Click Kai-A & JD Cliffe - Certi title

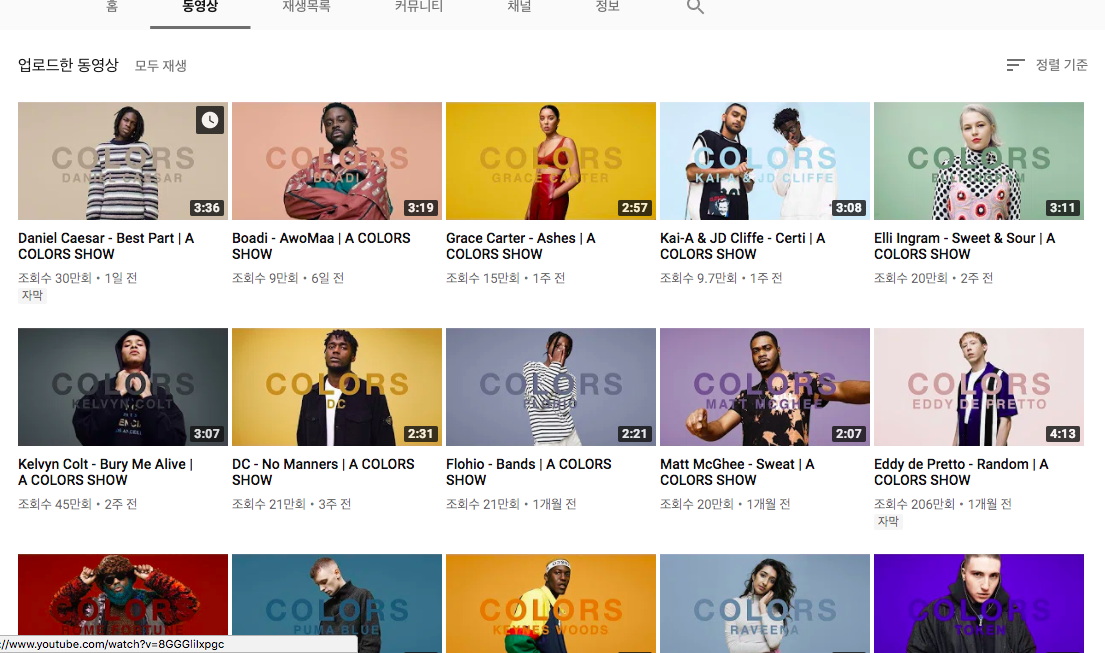point(743,246)
